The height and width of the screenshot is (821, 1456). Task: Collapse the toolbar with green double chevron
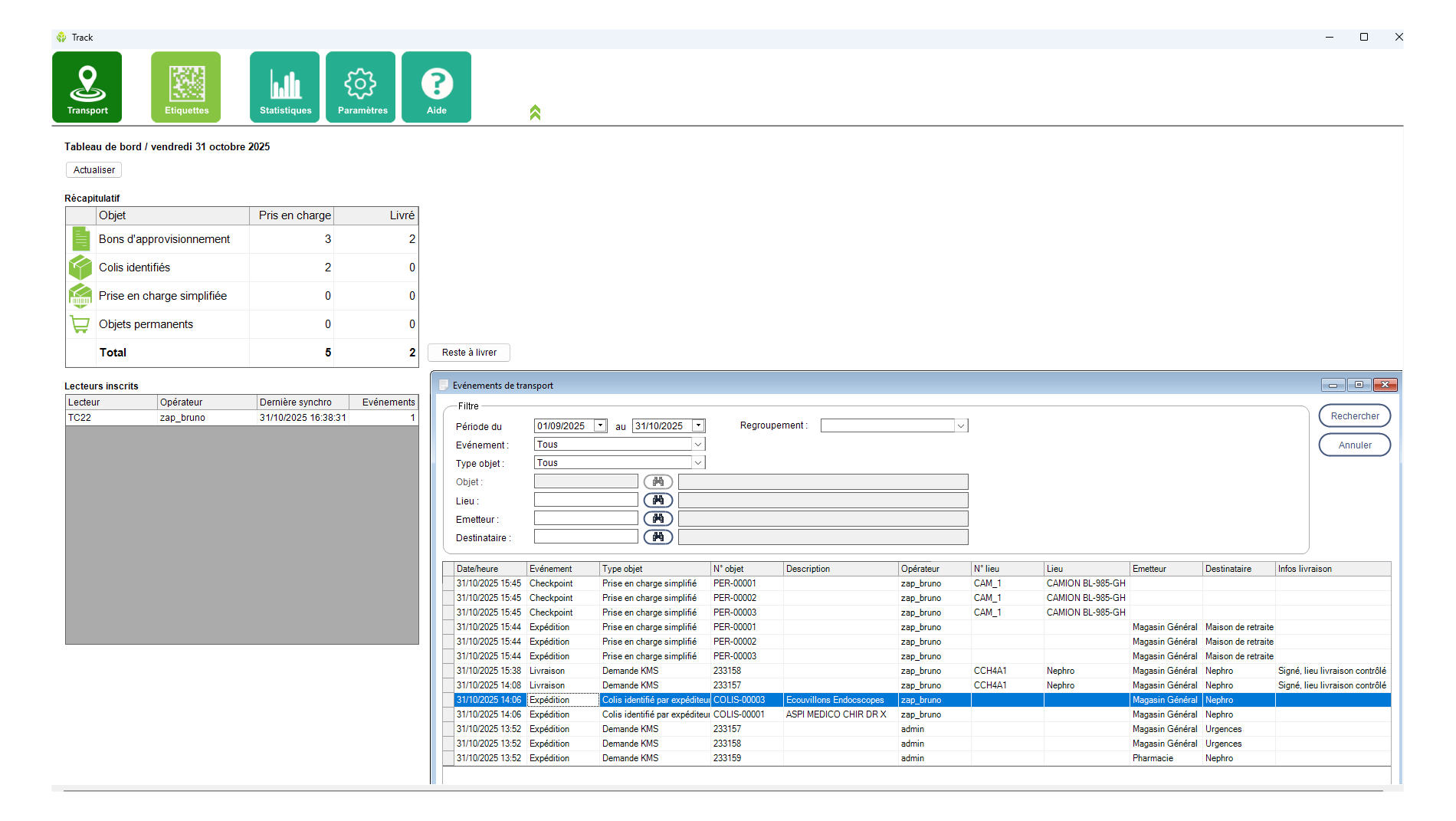pyautogui.click(x=535, y=113)
